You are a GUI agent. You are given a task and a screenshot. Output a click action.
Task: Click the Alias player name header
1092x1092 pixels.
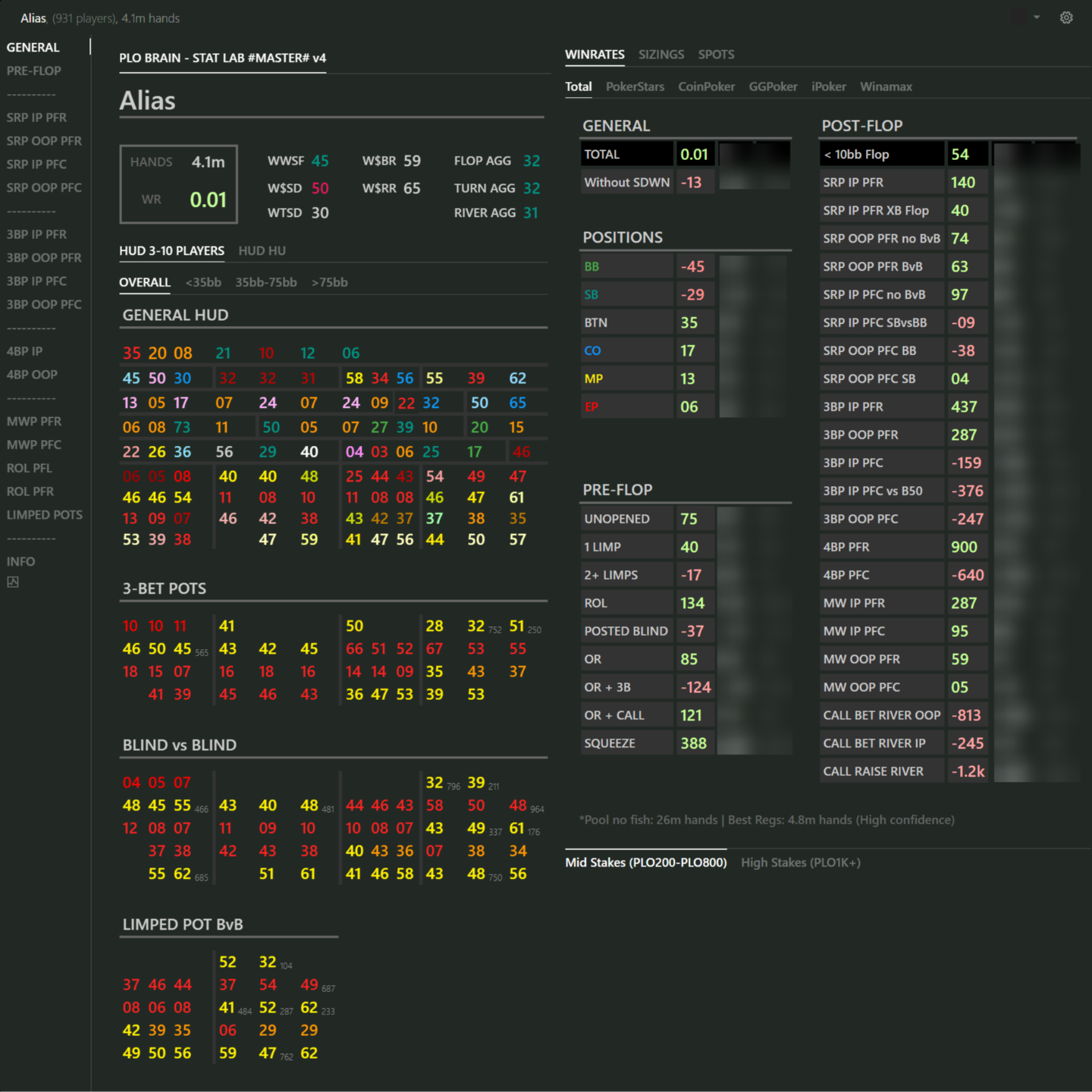click(147, 99)
